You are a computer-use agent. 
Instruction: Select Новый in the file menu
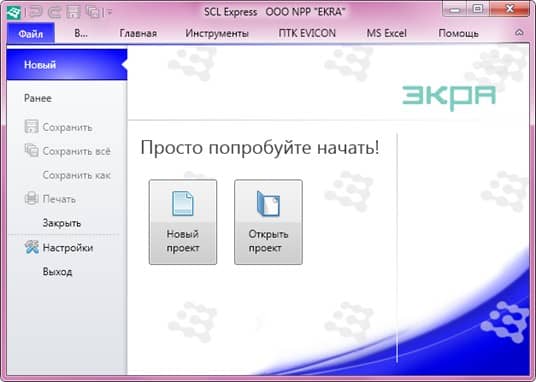(67, 65)
